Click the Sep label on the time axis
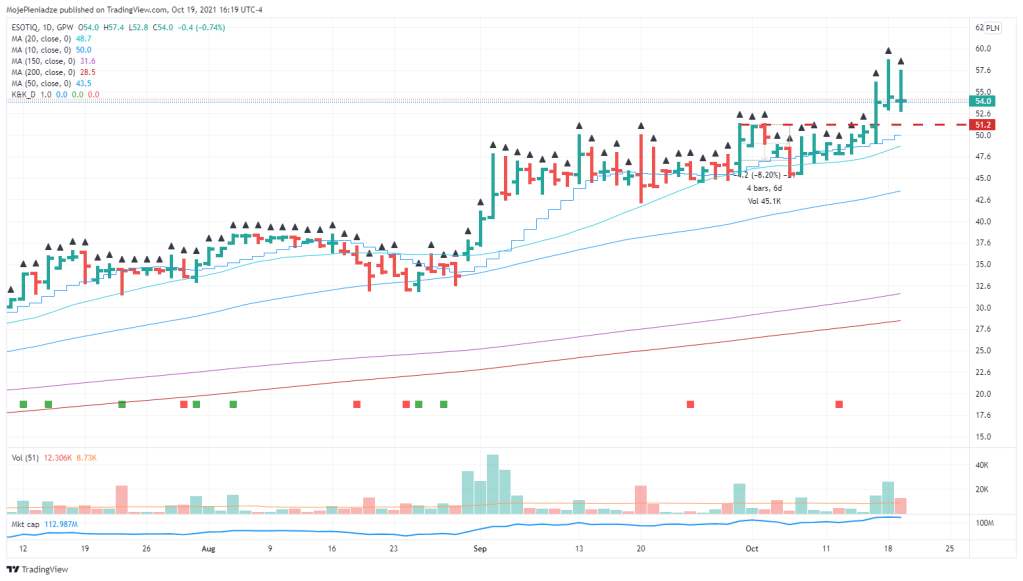 point(480,549)
